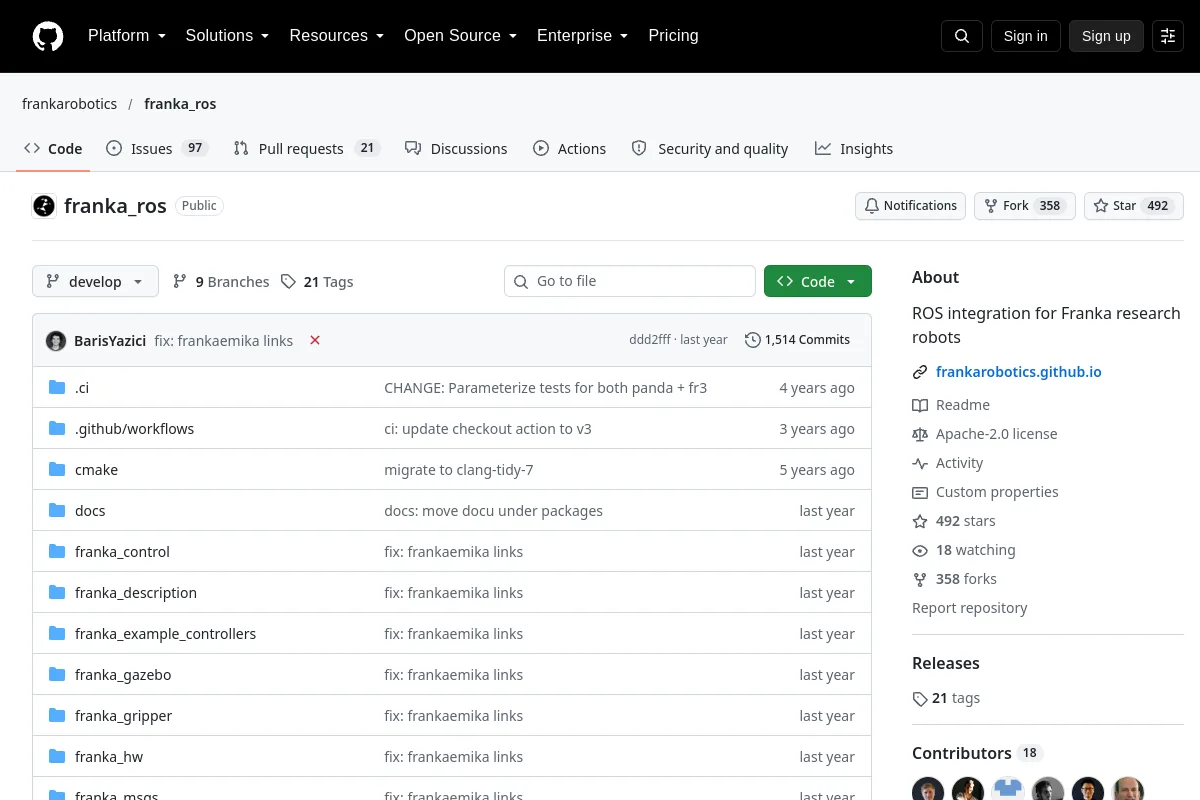This screenshot has height=800, width=1200.
Task: Open the Pull requests tab
Action: [307, 149]
